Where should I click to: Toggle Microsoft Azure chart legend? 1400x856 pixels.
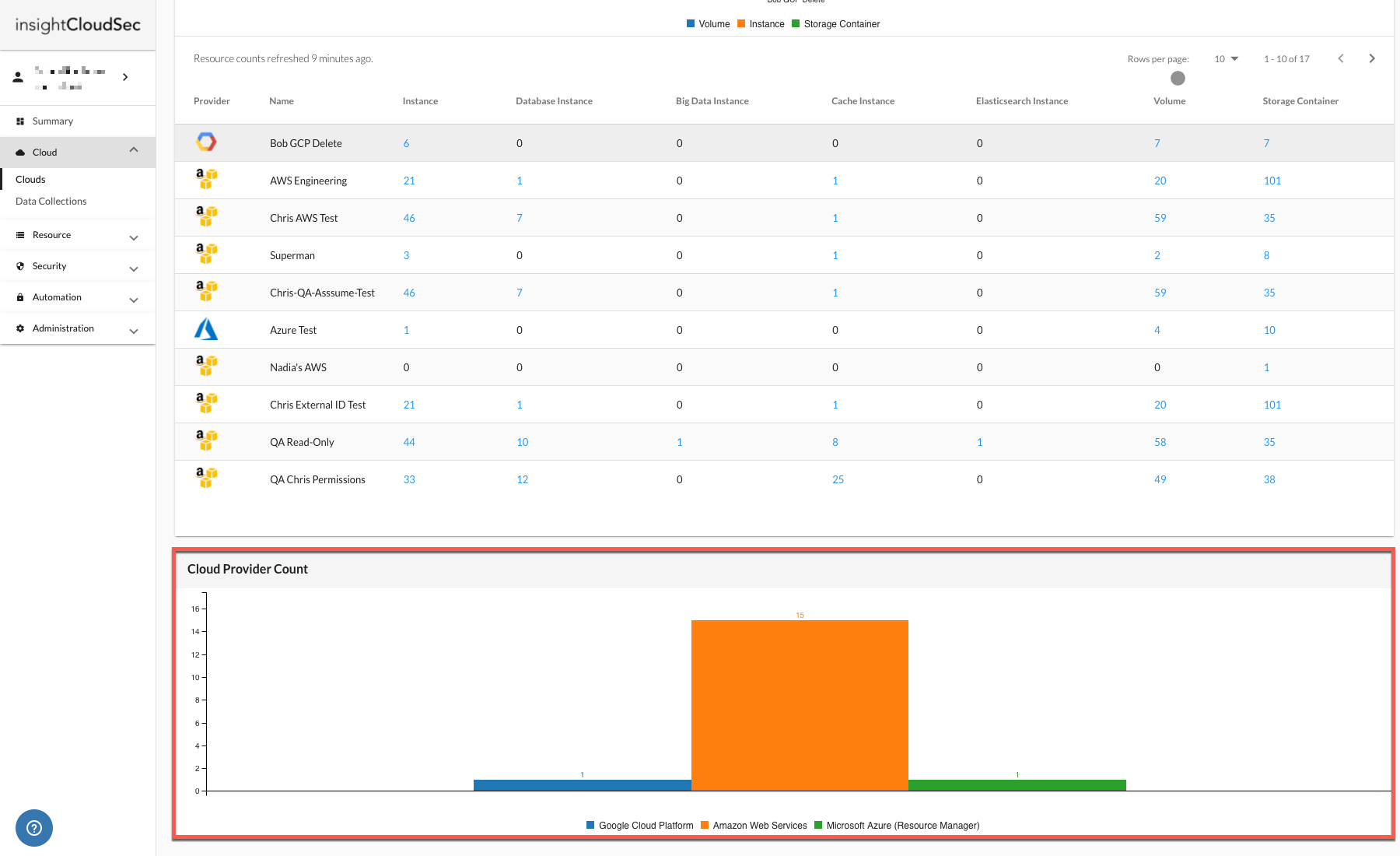(x=897, y=826)
